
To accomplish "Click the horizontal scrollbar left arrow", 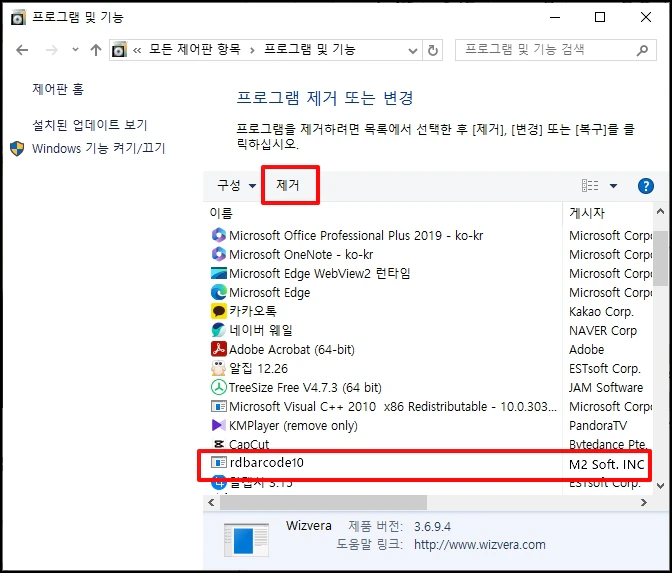I will pyautogui.click(x=211, y=502).
